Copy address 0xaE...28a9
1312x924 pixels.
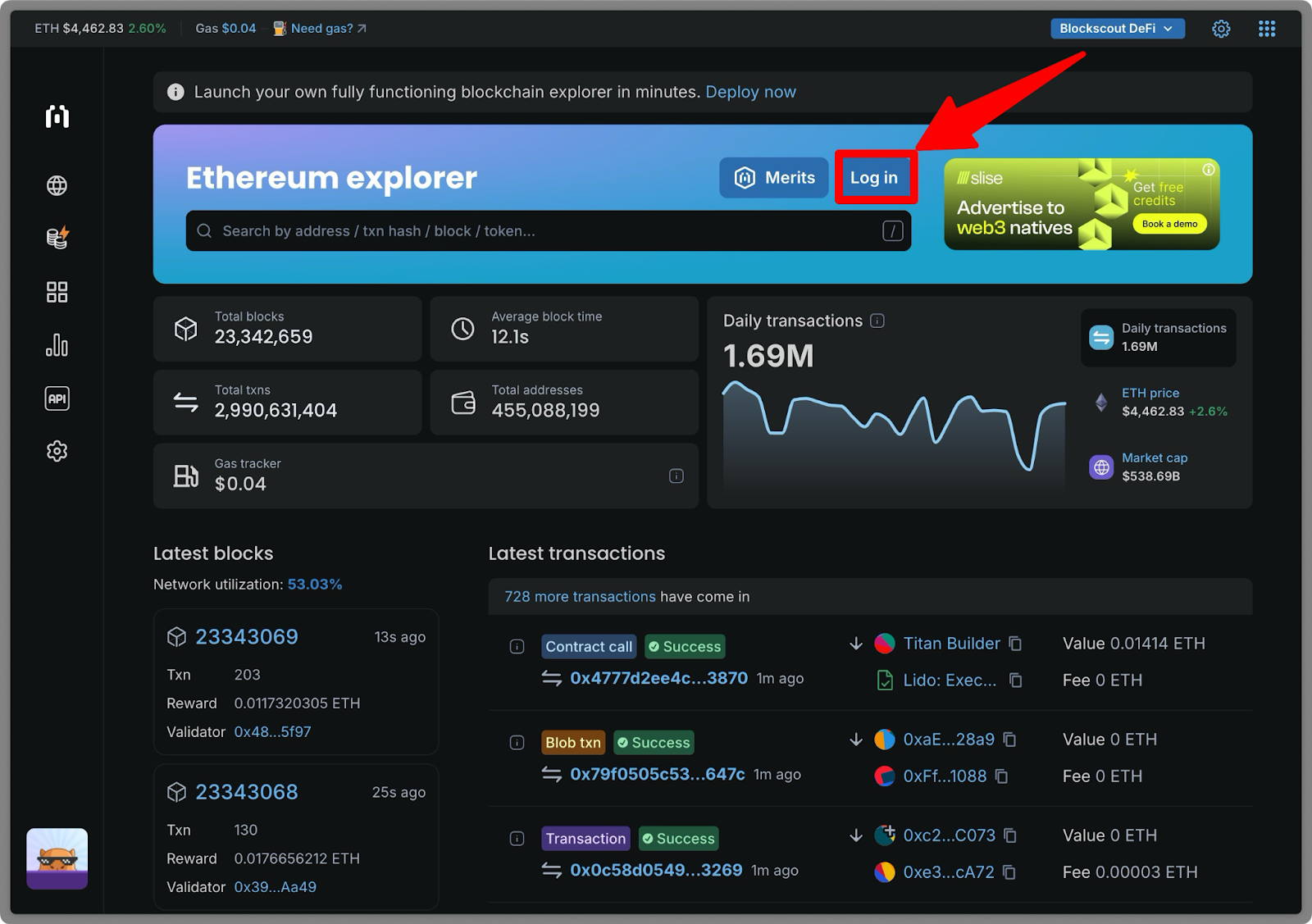(1010, 740)
